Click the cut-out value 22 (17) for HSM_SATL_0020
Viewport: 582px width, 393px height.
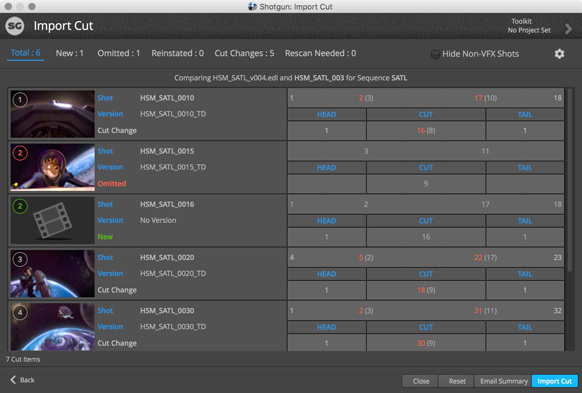(x=485, y=257)
